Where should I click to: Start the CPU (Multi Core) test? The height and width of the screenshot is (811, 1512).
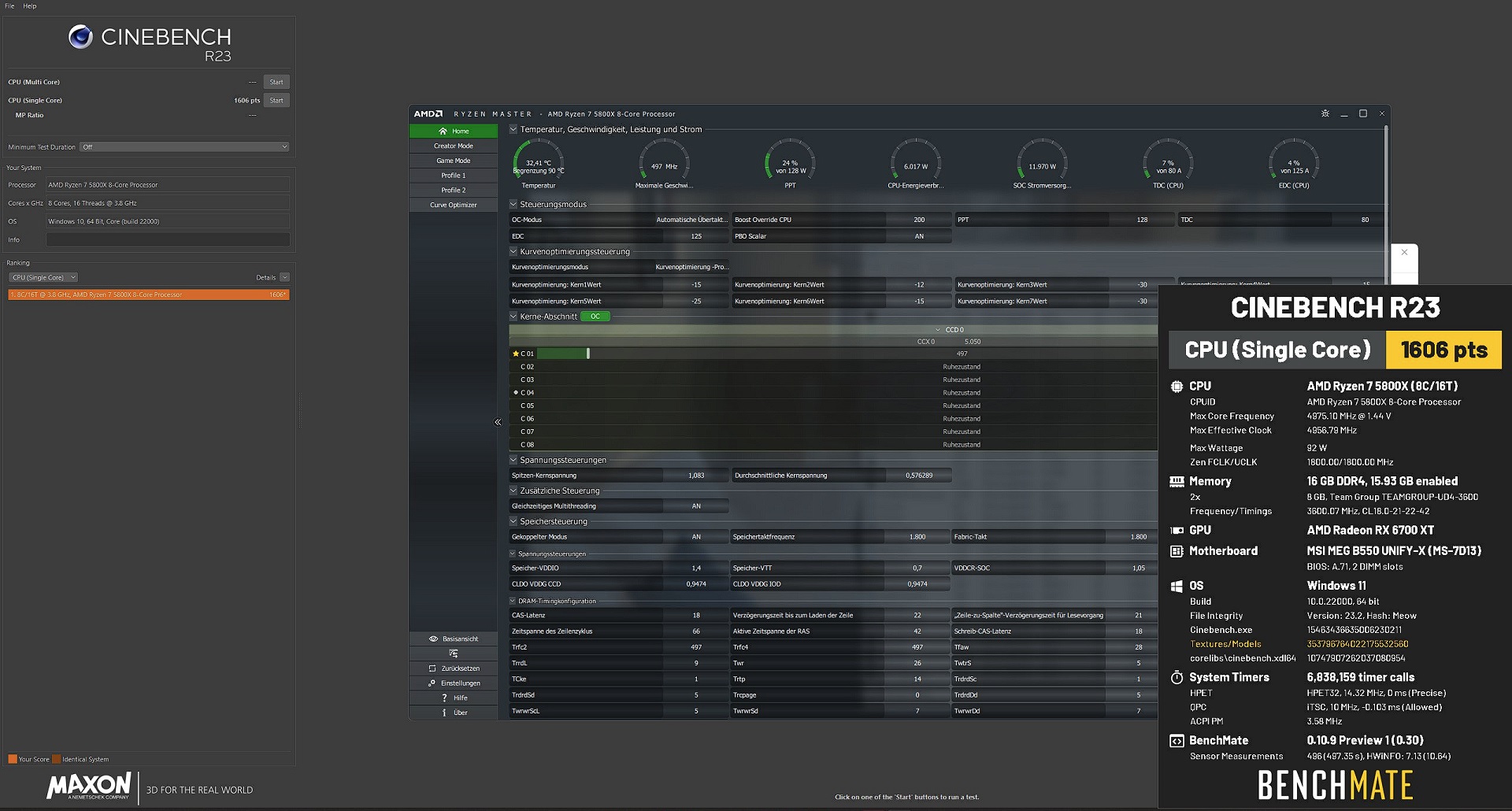click(276, 82)
